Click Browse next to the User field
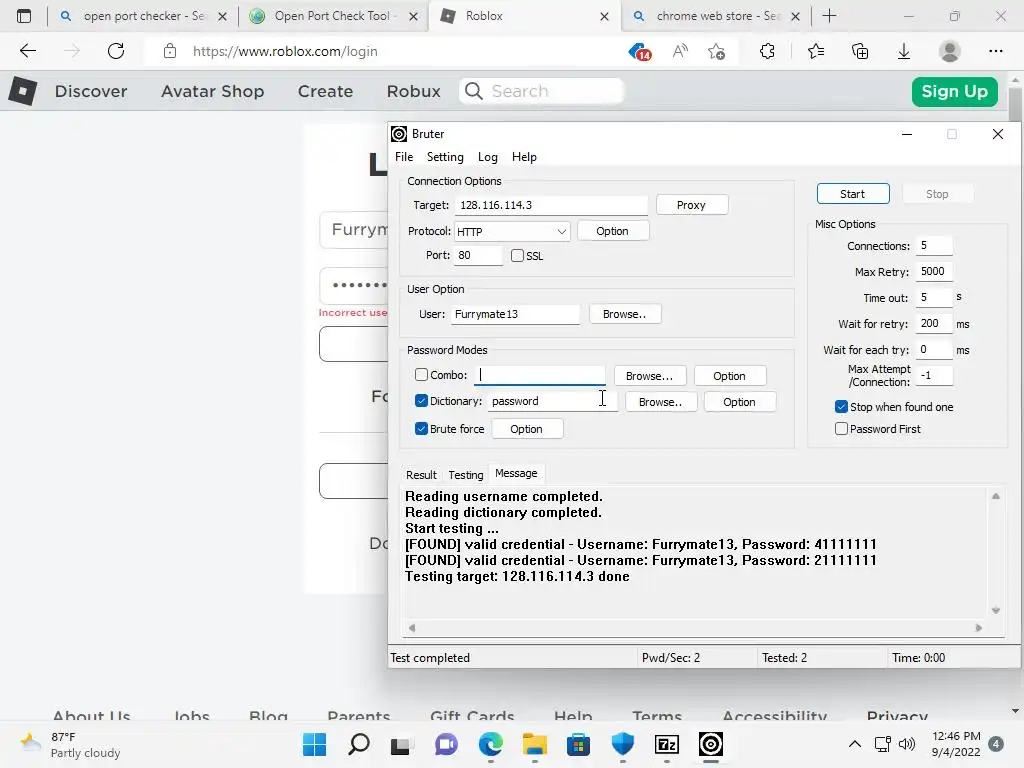 (x=624, y=314)
